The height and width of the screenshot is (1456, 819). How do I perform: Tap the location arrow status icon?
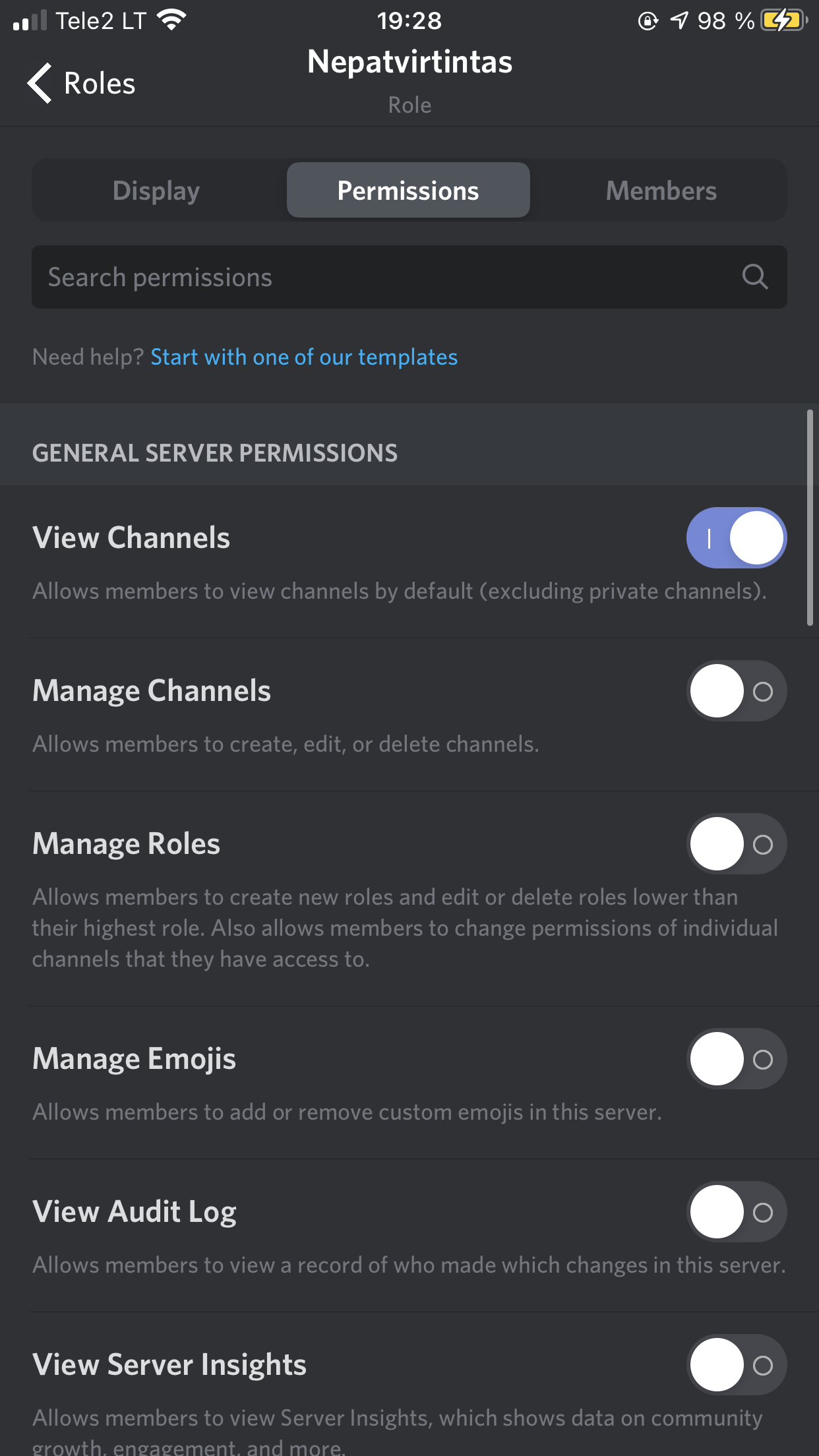[x=679, y=20]
